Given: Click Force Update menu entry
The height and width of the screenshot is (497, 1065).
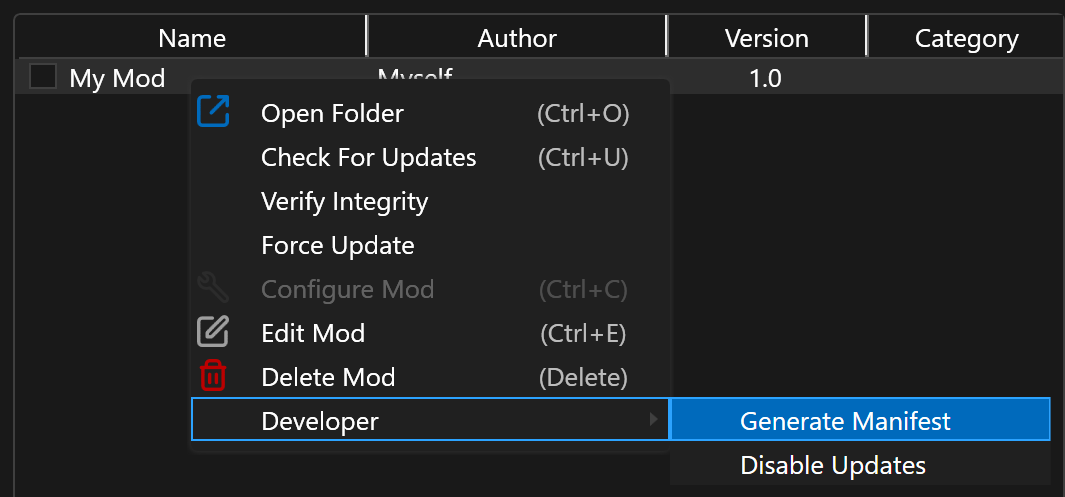Looking at the screenshot, I should 337,246.
